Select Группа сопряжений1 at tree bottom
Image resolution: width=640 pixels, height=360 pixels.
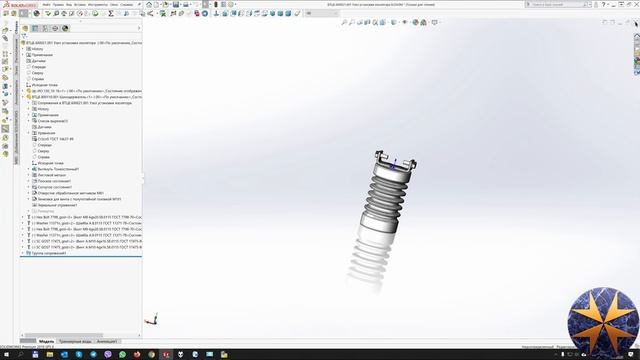pyautogui.click(x=49, y=253)
